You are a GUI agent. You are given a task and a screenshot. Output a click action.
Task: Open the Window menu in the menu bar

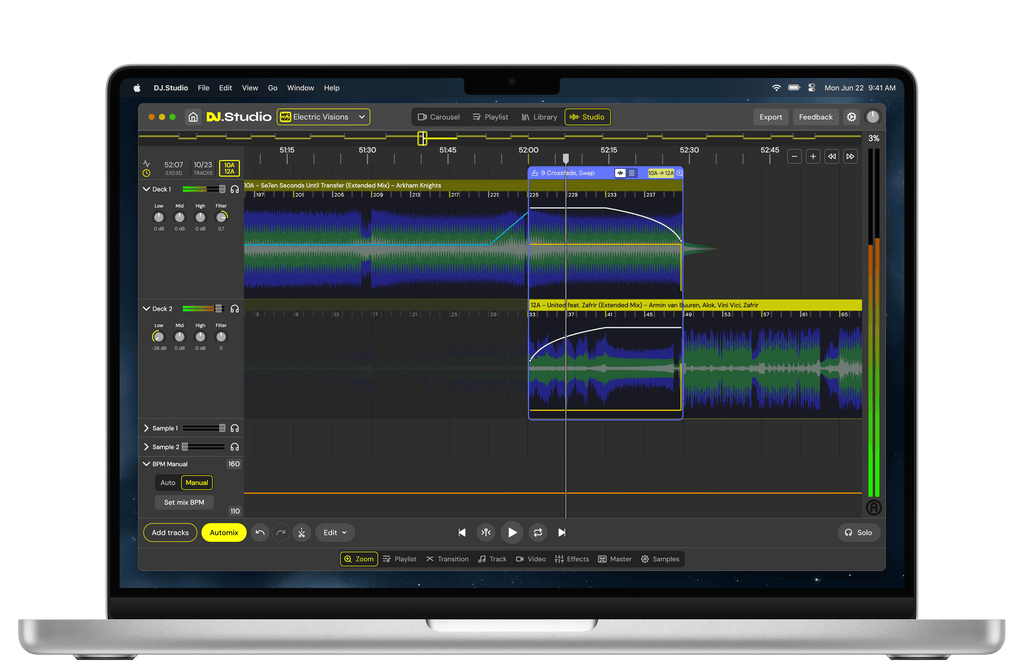300,88
